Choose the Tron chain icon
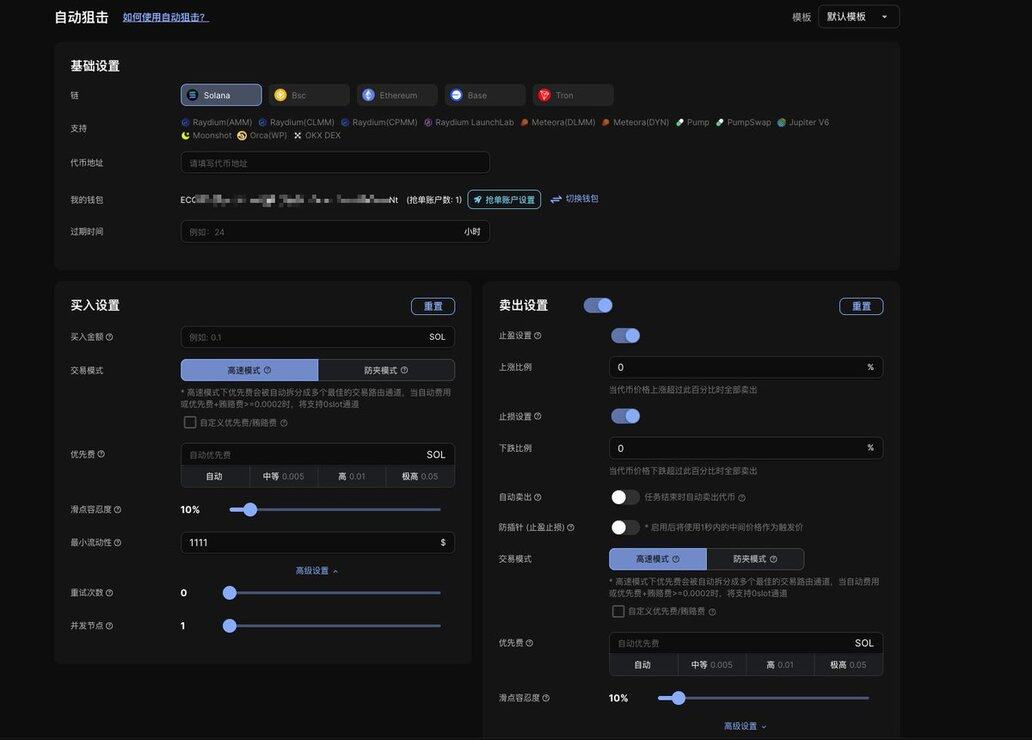The width and height of the screenshot is (1032, 740). point(545,95)
